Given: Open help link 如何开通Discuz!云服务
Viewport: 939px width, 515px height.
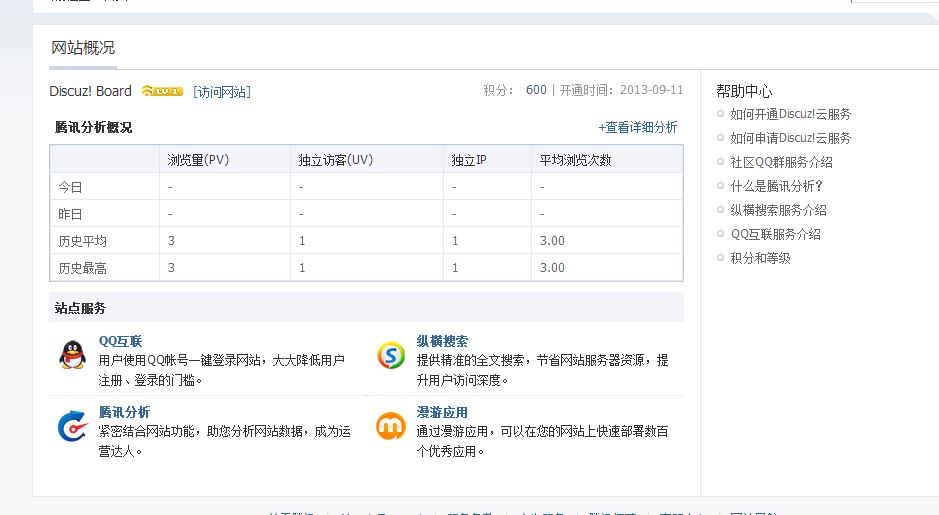Looking at the screenshot, I should pyautogui.click(x=790, y=114).
